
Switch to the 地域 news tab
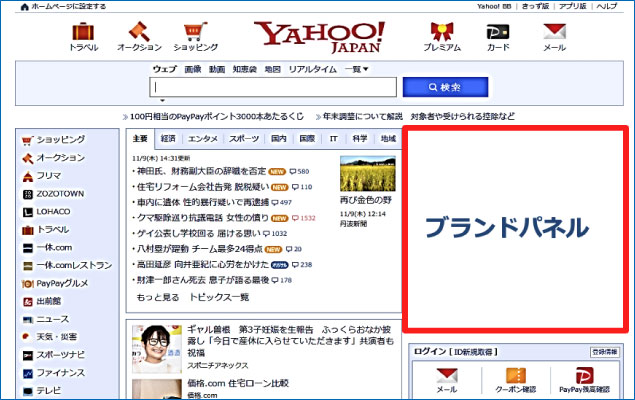tap(388, 139)
